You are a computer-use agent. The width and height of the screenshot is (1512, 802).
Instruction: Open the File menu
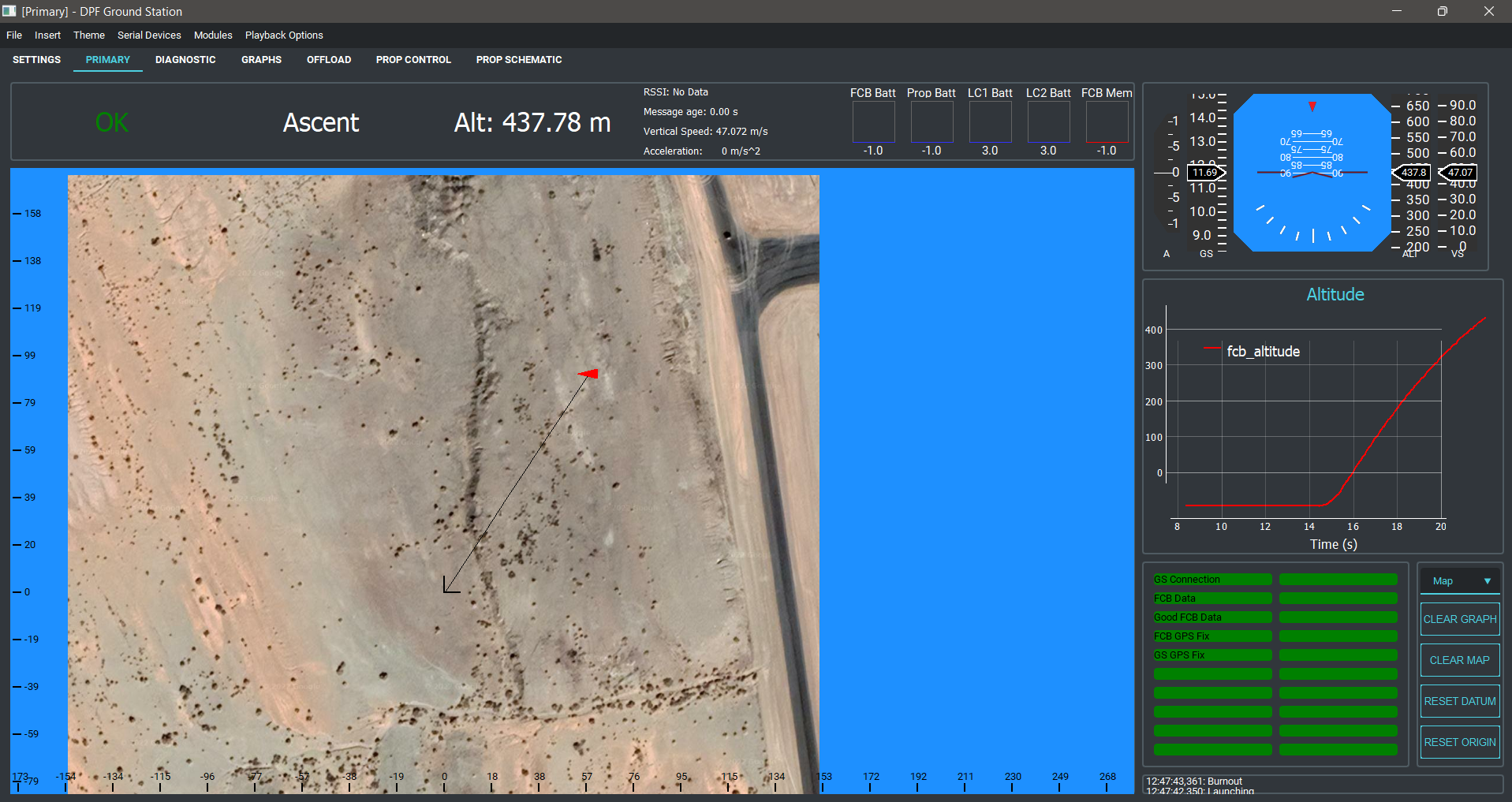click(x=14, y=35)
